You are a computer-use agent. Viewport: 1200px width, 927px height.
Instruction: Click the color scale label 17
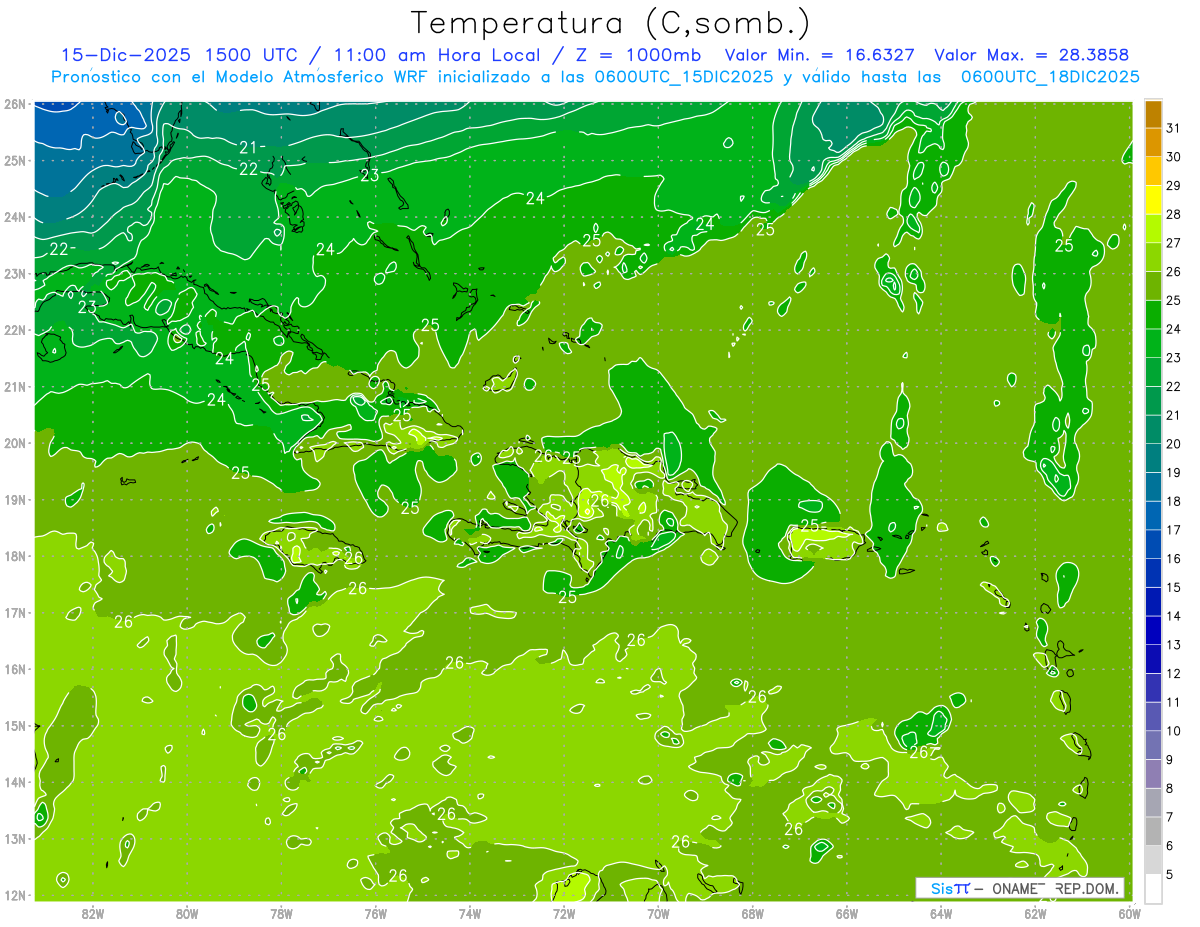pyautogui.click(x=1174, y=530)
